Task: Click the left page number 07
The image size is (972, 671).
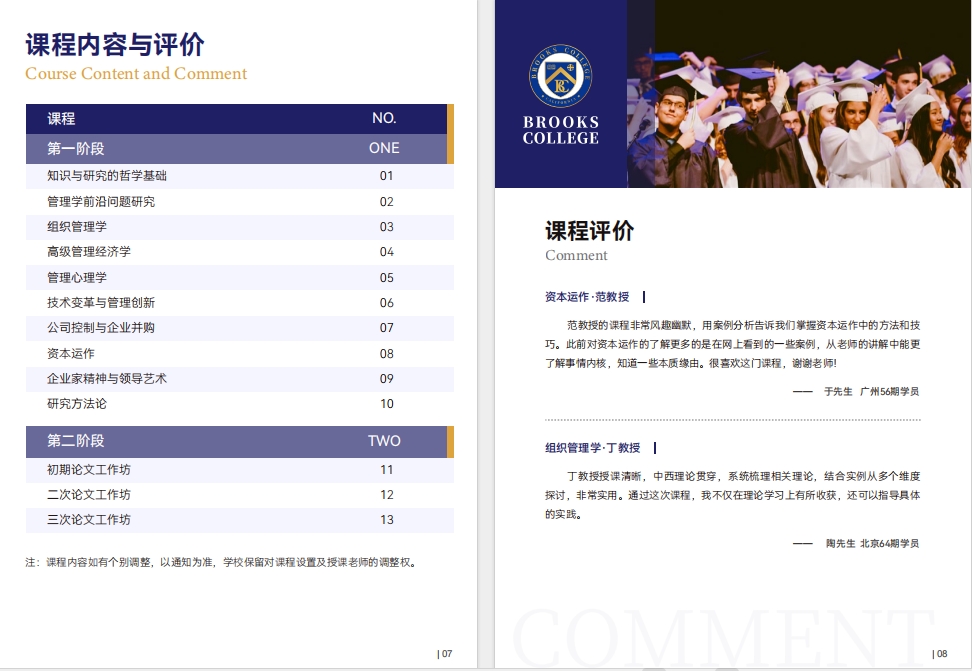Action: coord(445,654)
